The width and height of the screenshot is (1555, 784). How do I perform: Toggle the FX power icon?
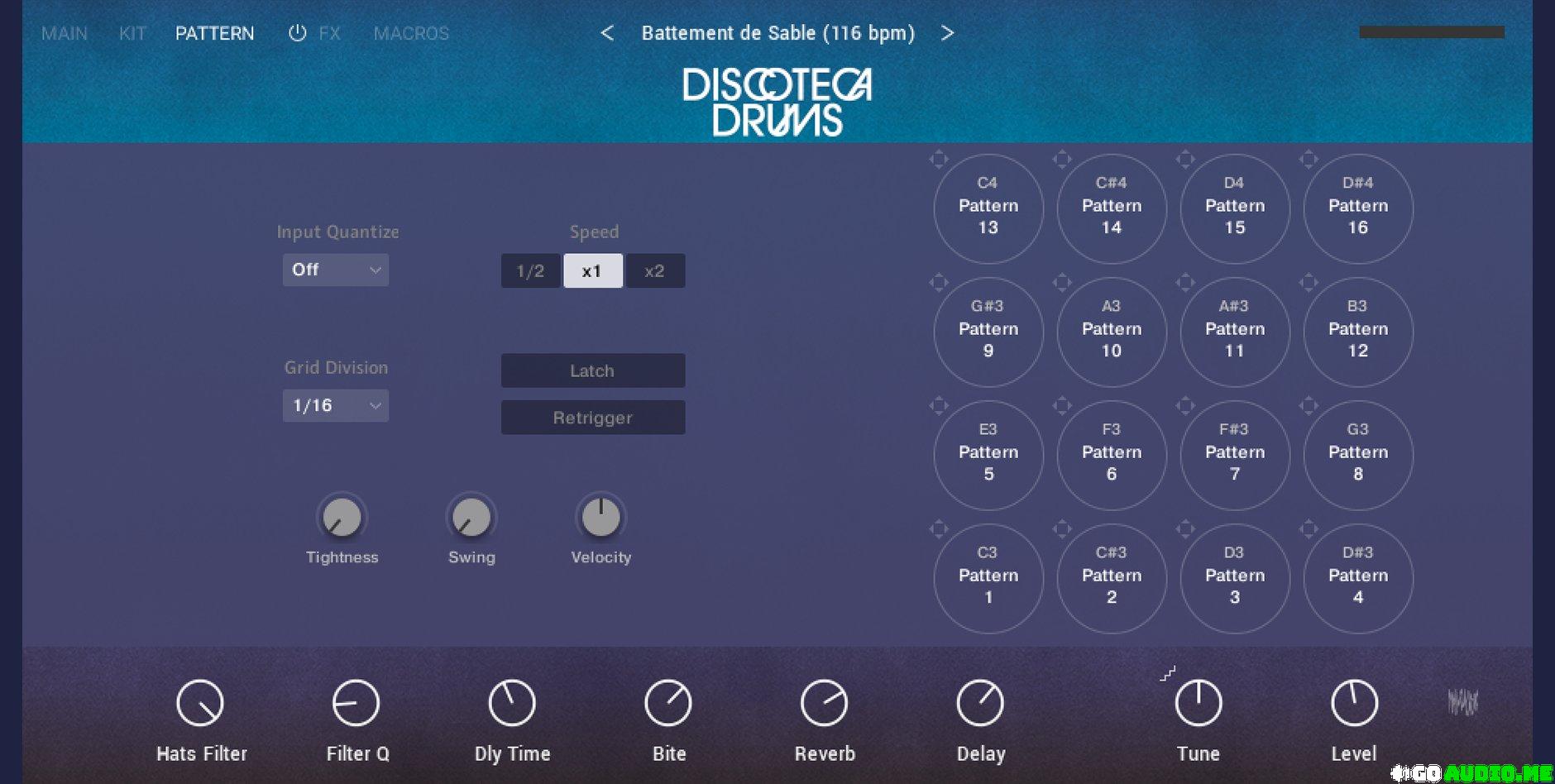tap(297, 33)
